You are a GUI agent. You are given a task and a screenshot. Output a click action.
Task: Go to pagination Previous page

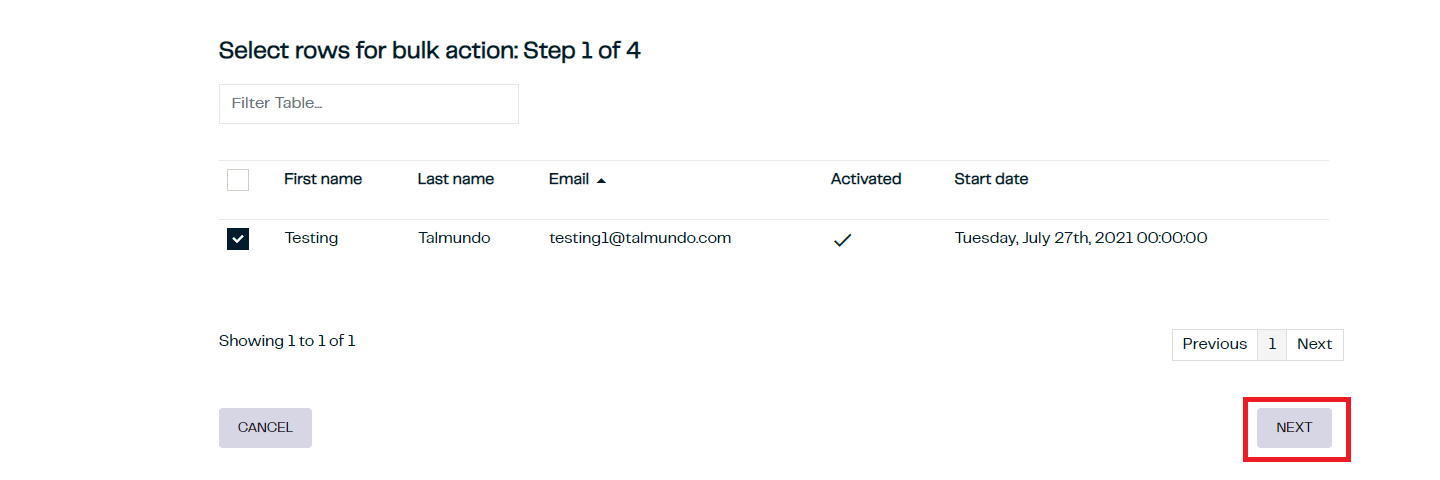(1214, 344)
